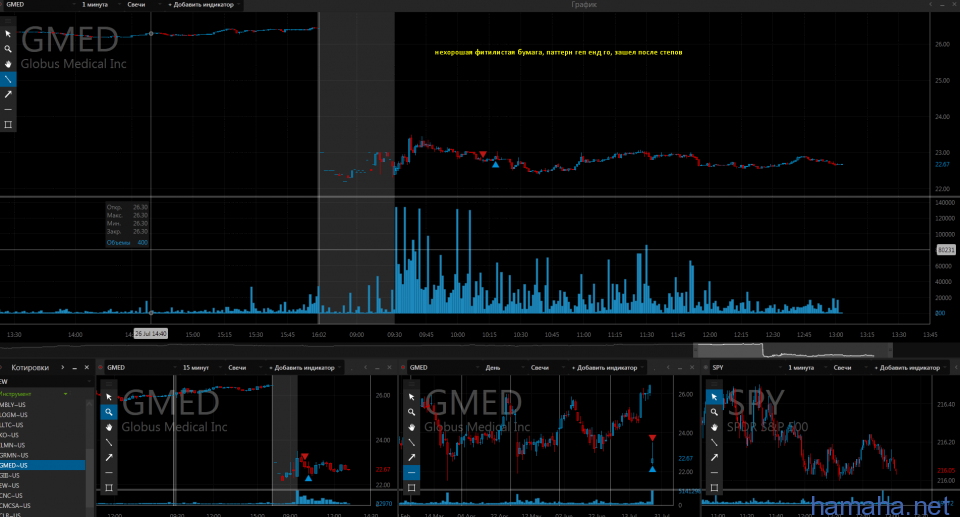Activate the line tool in daily GMED chart
Screen dimensions: 960x517
[411, 442]
